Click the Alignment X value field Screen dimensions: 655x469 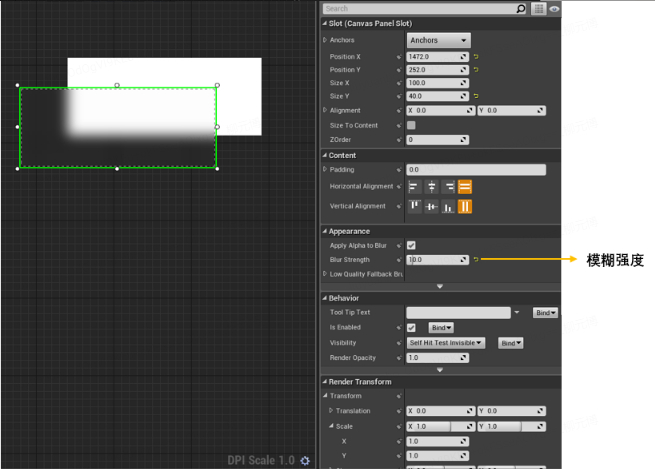[441, 110]
